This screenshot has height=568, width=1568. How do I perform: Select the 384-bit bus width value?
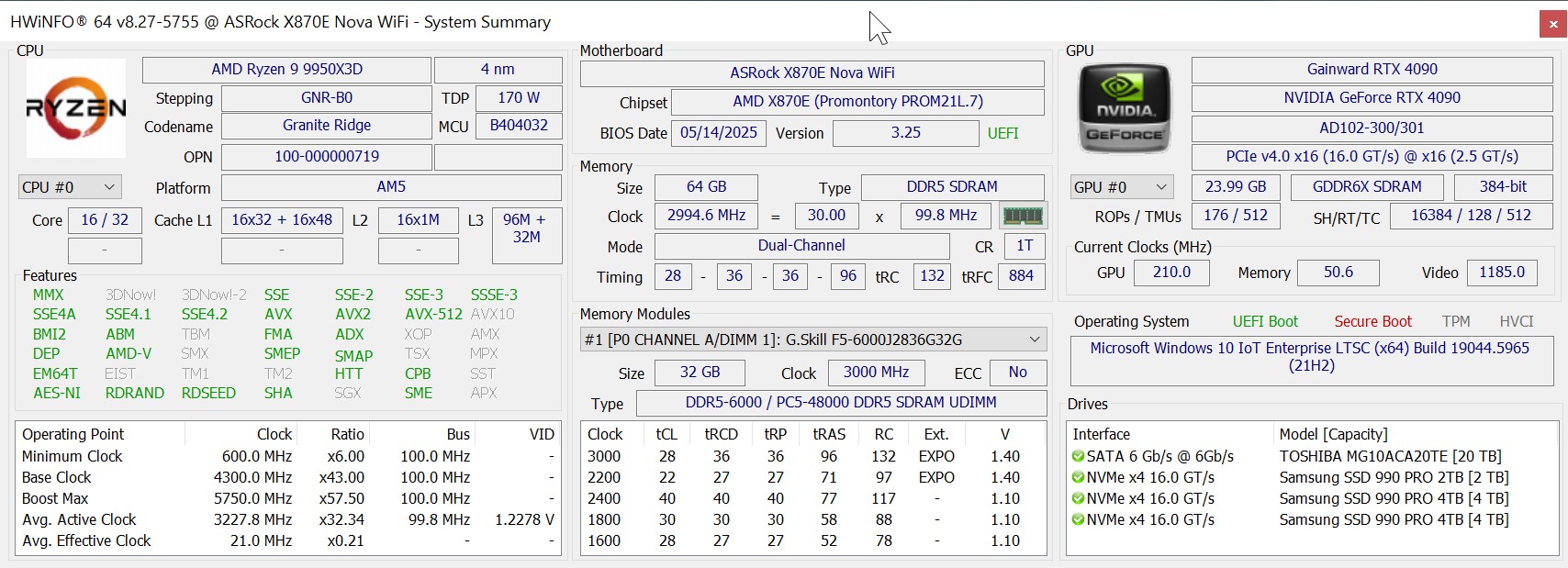point(1503,187)
